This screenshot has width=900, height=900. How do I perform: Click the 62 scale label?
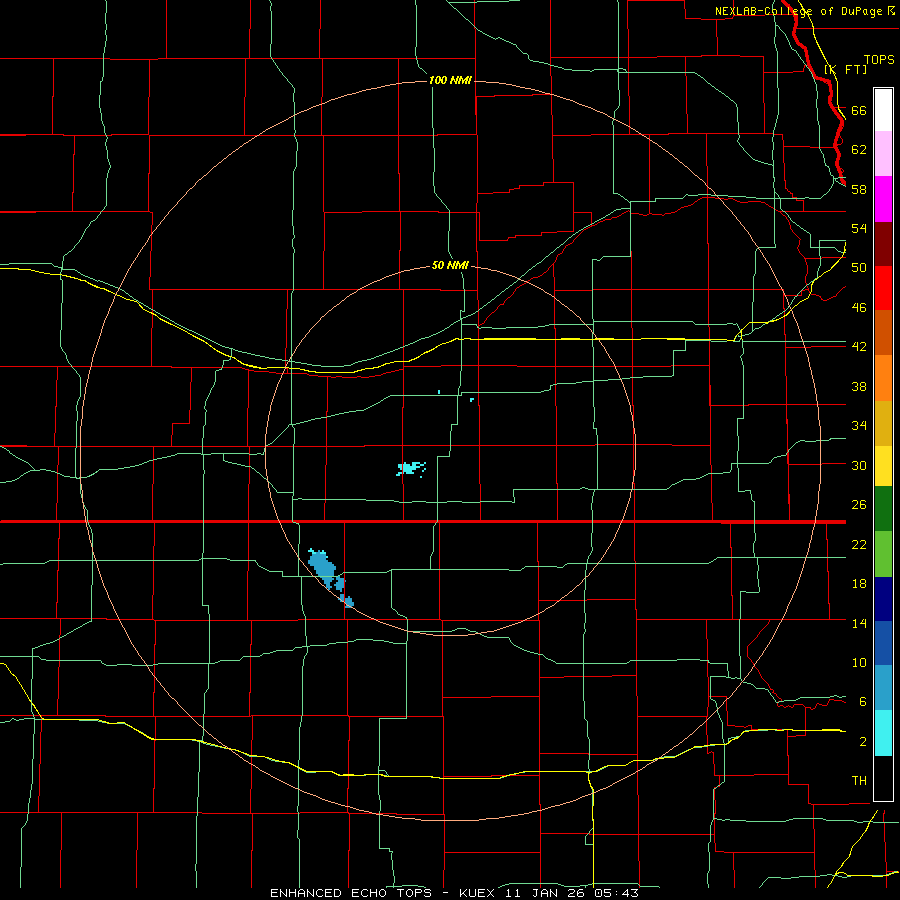coord(859,150)
